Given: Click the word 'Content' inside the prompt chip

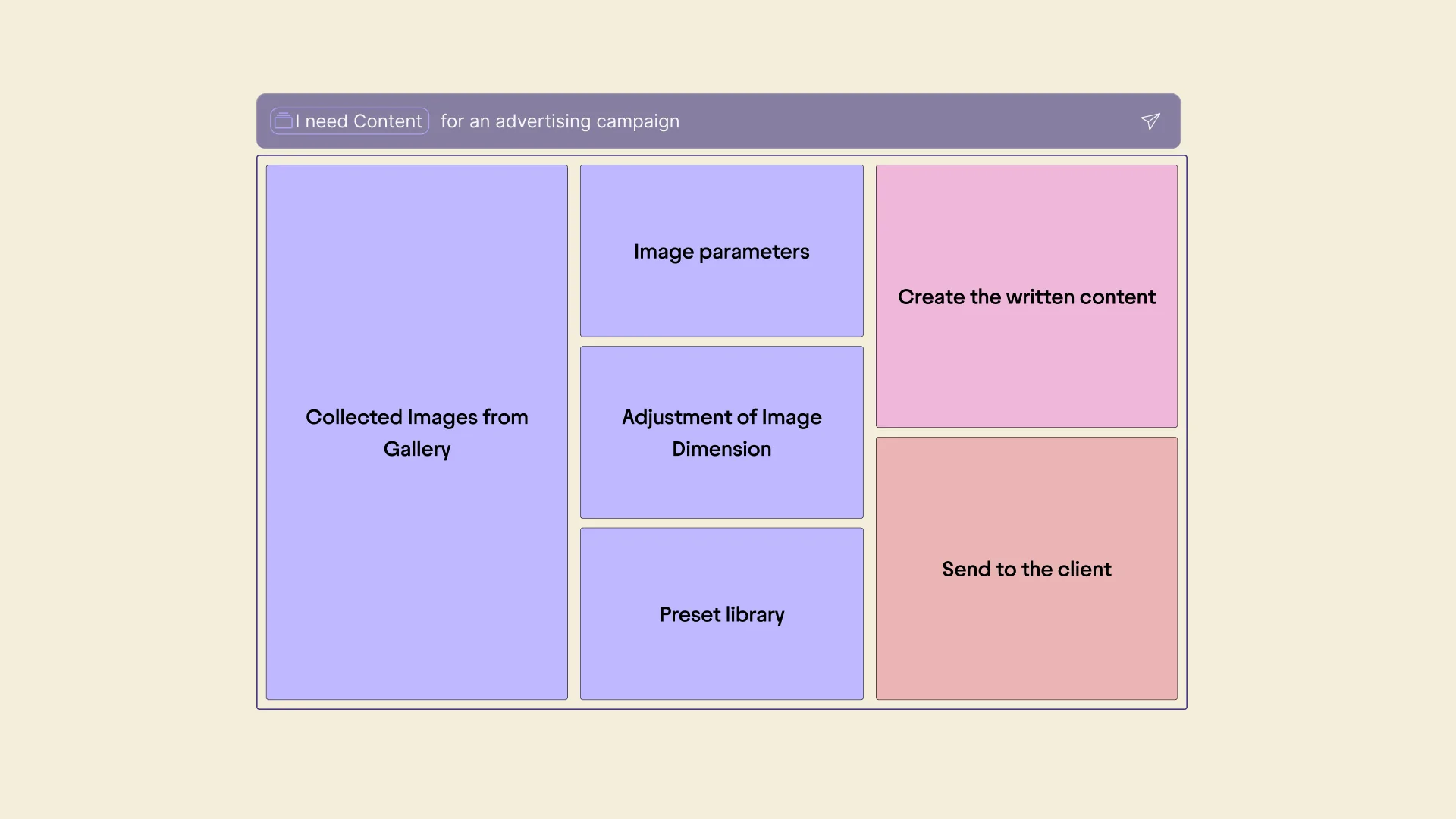Looking at the screenshot, I should (x=388, y=121).
